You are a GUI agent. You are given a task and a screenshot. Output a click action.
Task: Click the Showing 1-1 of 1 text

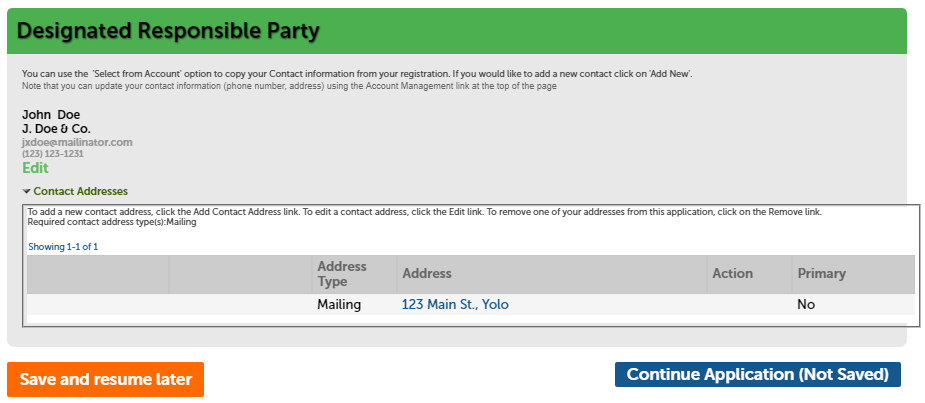pyautogui.click(x=63, y=246)
